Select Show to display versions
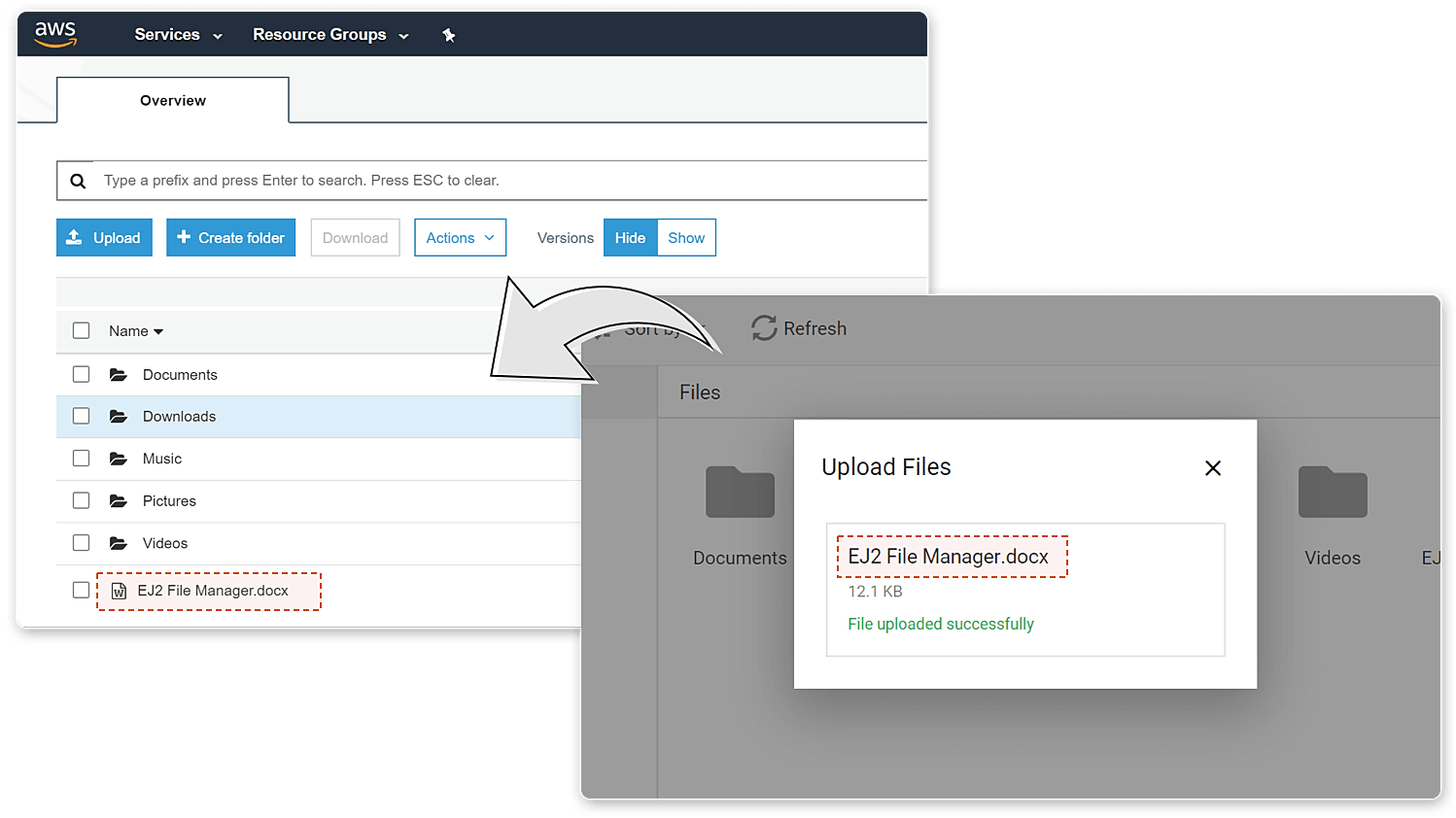The width and height of the screenshot is (1456, 818). click(x=686, y=238)
